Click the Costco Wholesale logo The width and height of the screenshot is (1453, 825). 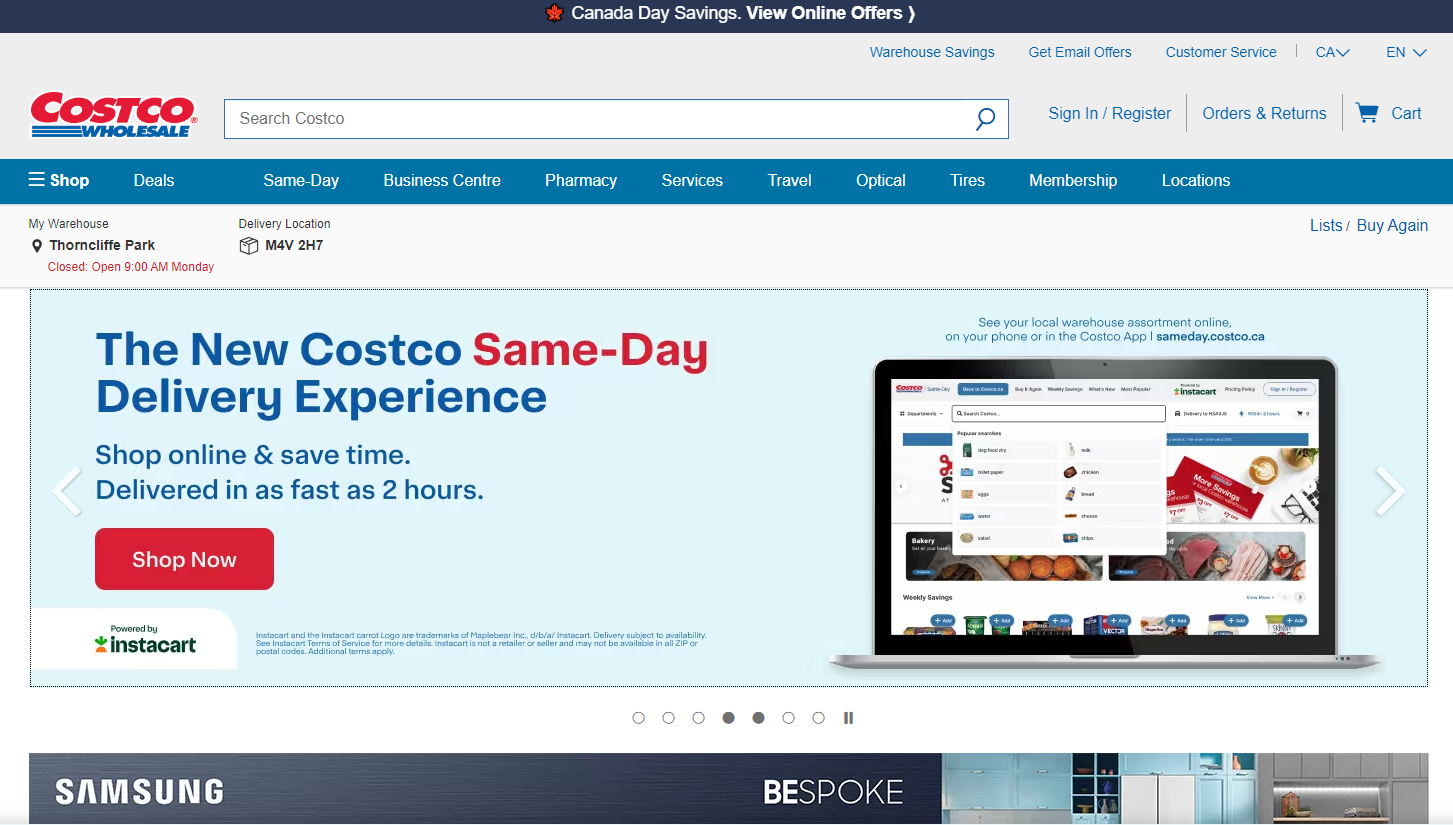[113, 115]
